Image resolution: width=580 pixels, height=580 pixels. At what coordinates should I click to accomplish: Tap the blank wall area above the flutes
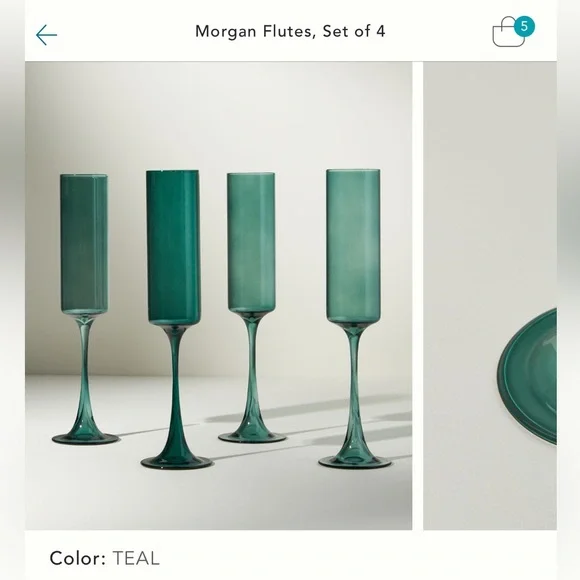(219, 115)
